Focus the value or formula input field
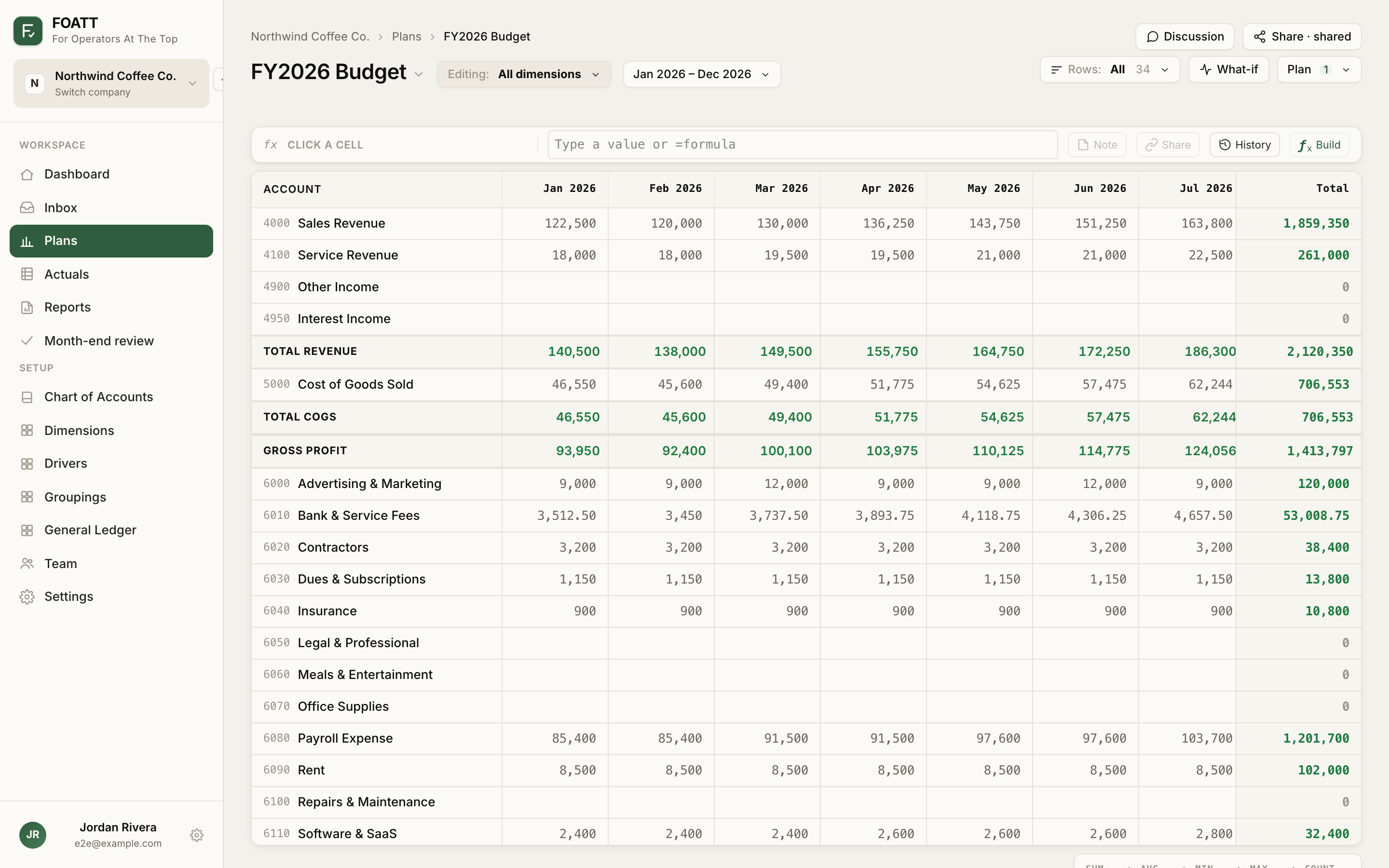1389x868 pixels. pos(803,145)
